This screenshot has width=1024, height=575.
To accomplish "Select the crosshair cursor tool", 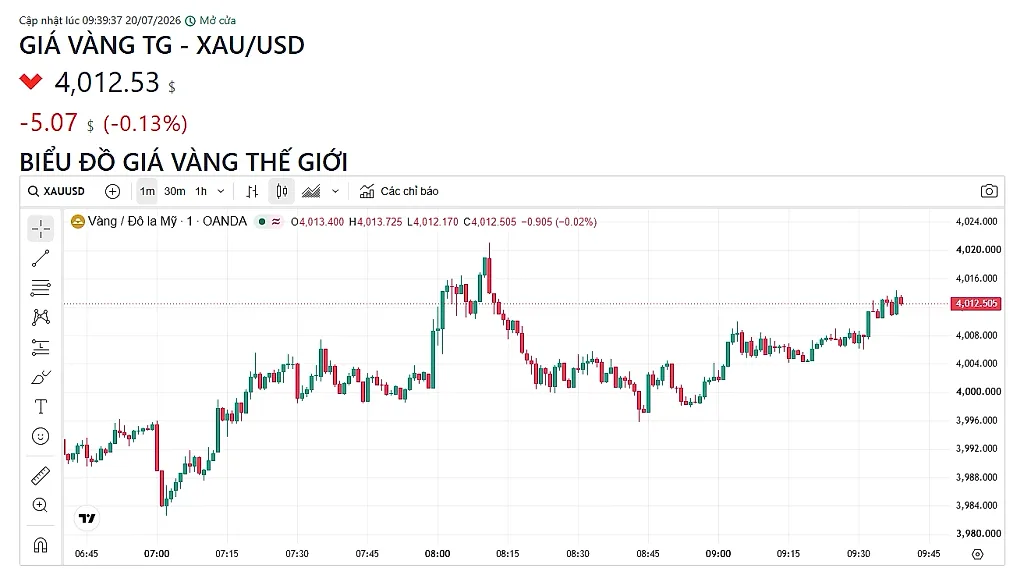I will 40,229.
